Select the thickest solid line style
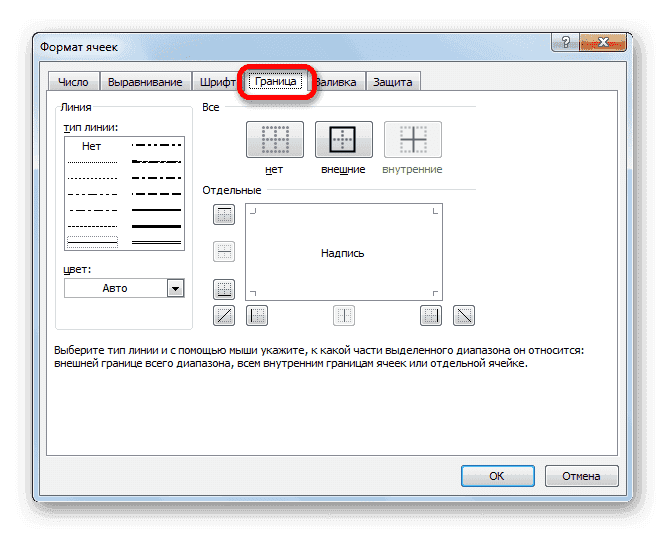Image resolution: width=666 pixels, height=535 pixels. 157,227
